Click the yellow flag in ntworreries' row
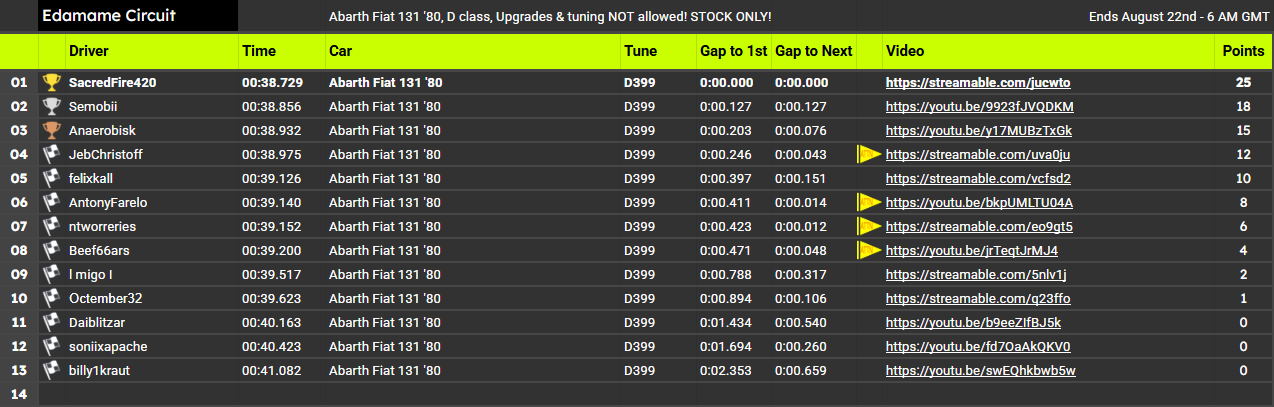Viewport: 1274px width, 407px height. tap(869, 226)
